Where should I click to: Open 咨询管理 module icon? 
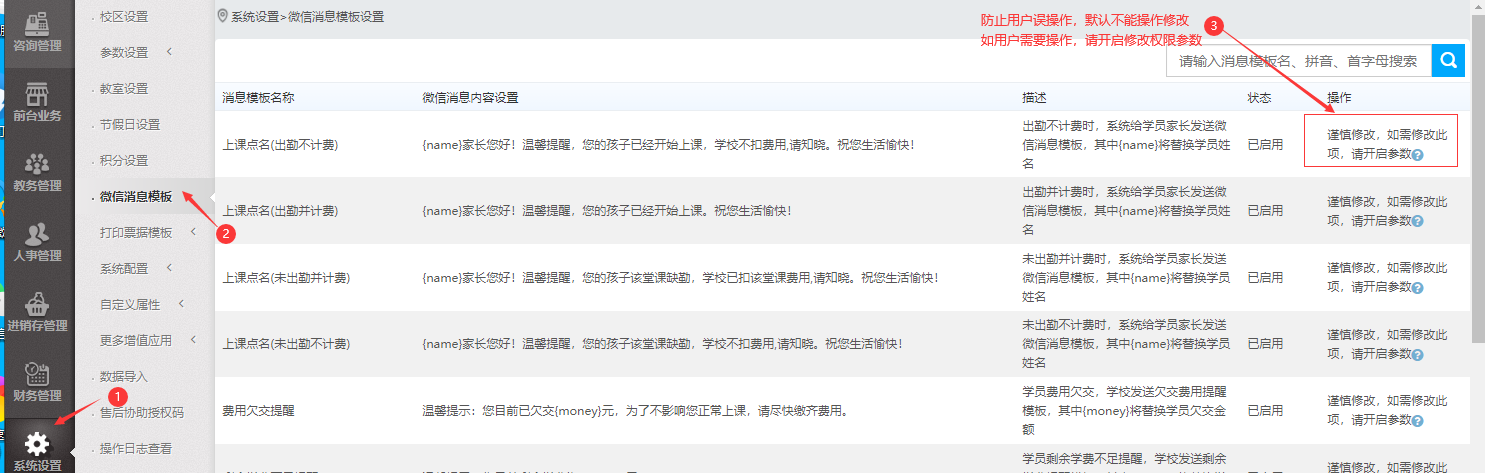[x=37, y=22]
